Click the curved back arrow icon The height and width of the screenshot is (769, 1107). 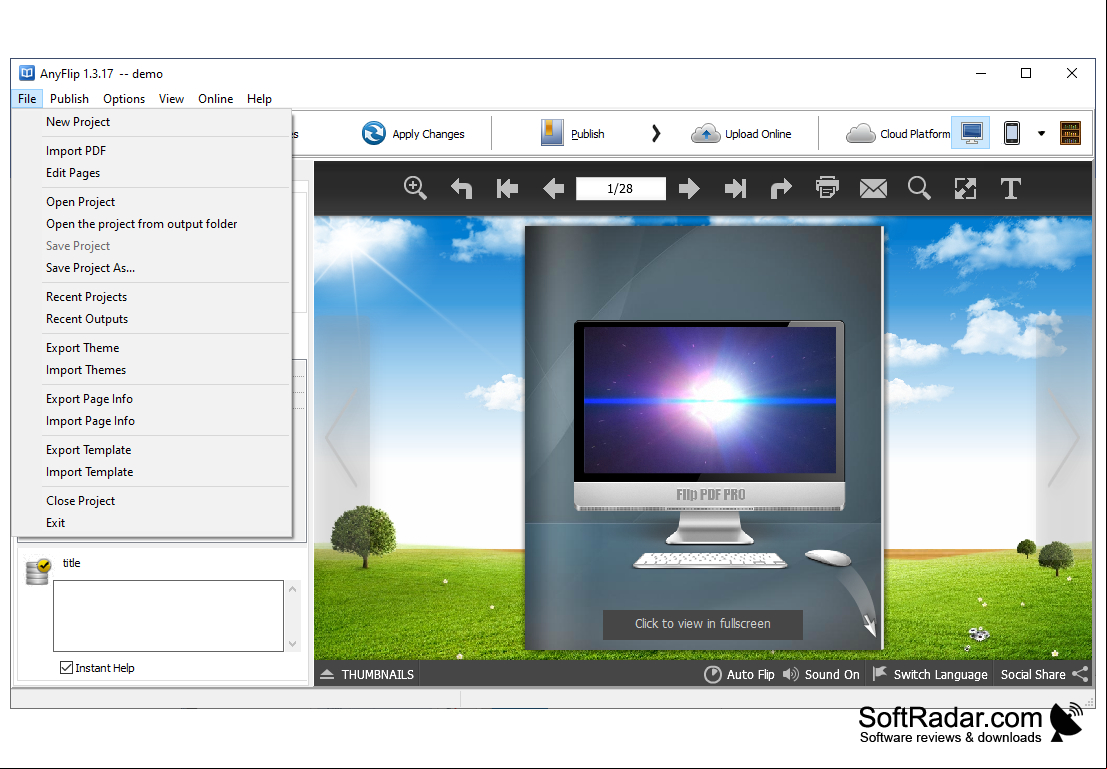[462, 189]
